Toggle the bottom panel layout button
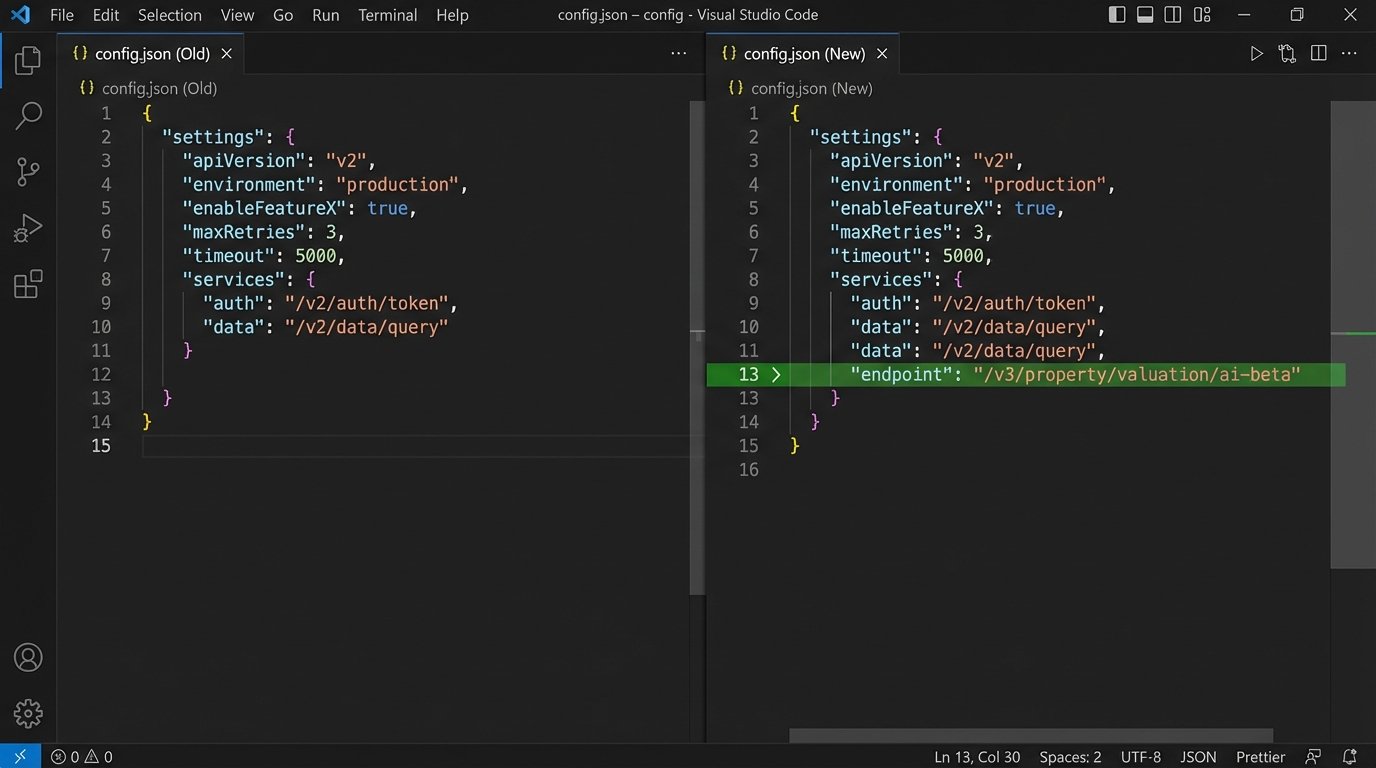The width and height of the screenshot is (1376, 768). tap(1145, 15)
